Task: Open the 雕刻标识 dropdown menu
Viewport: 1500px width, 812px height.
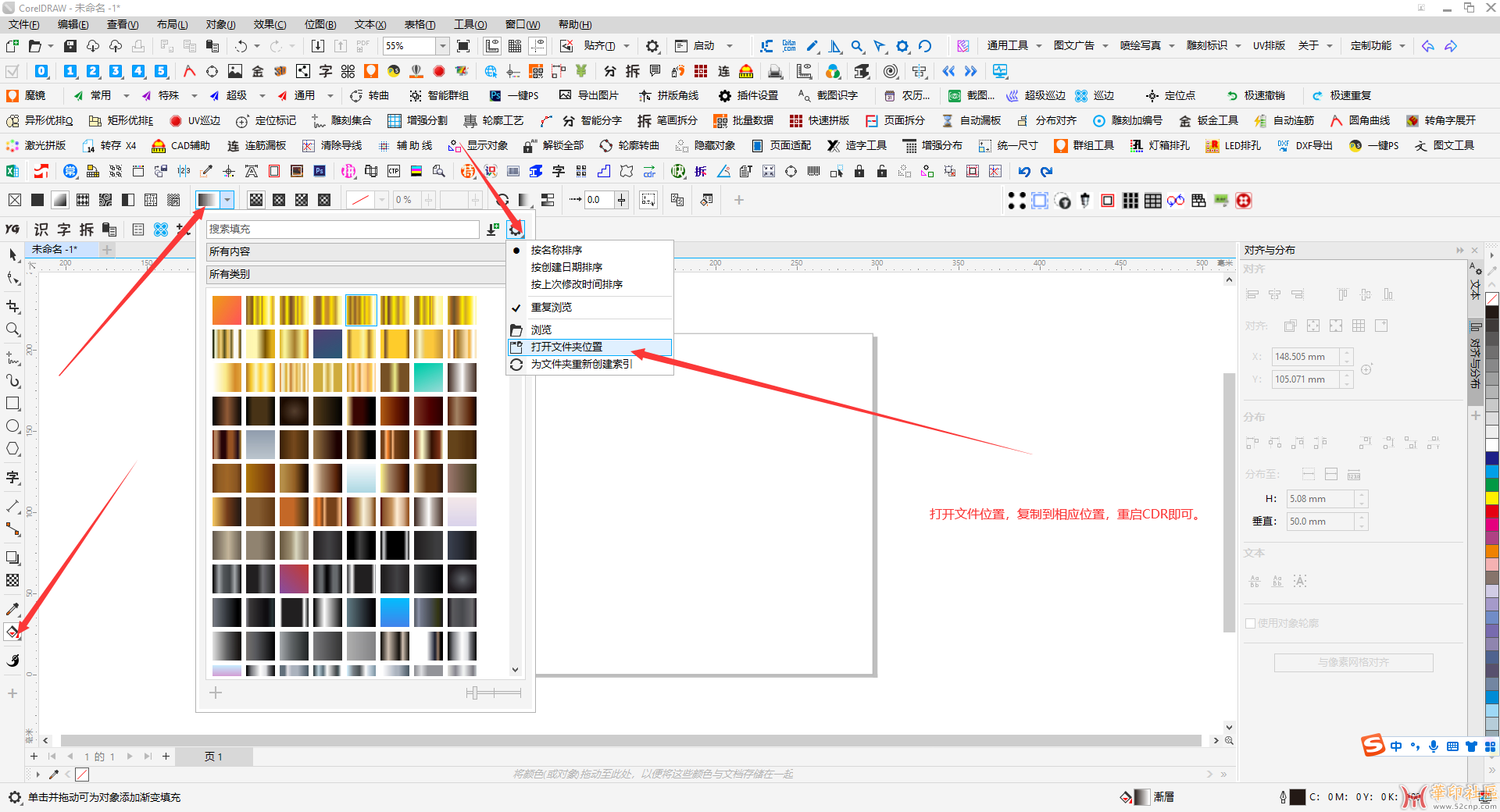Action: 1213,45
